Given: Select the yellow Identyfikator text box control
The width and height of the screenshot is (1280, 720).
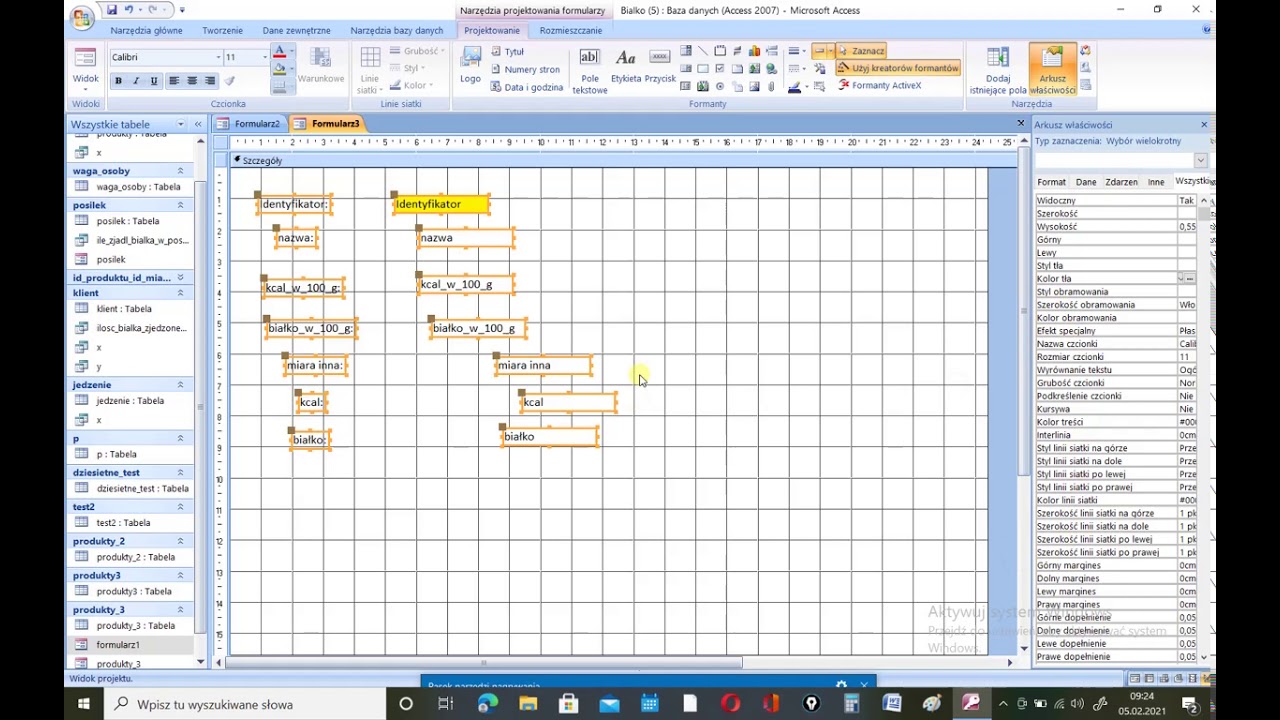Looking at the screenshot, I should (x=441, y=204).
